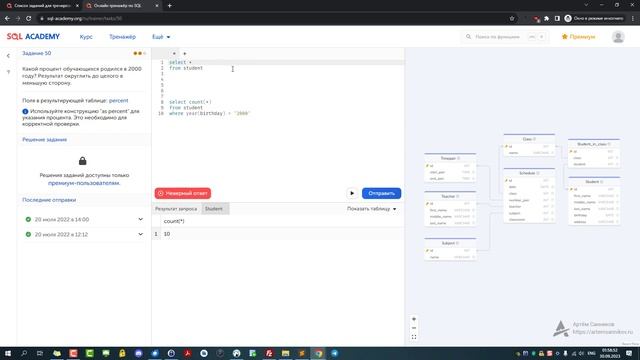Image resolution: width=640 pixels, height=360 pixels.
Task: Open Chrome from the taskbar
Action: click(318, 353)
